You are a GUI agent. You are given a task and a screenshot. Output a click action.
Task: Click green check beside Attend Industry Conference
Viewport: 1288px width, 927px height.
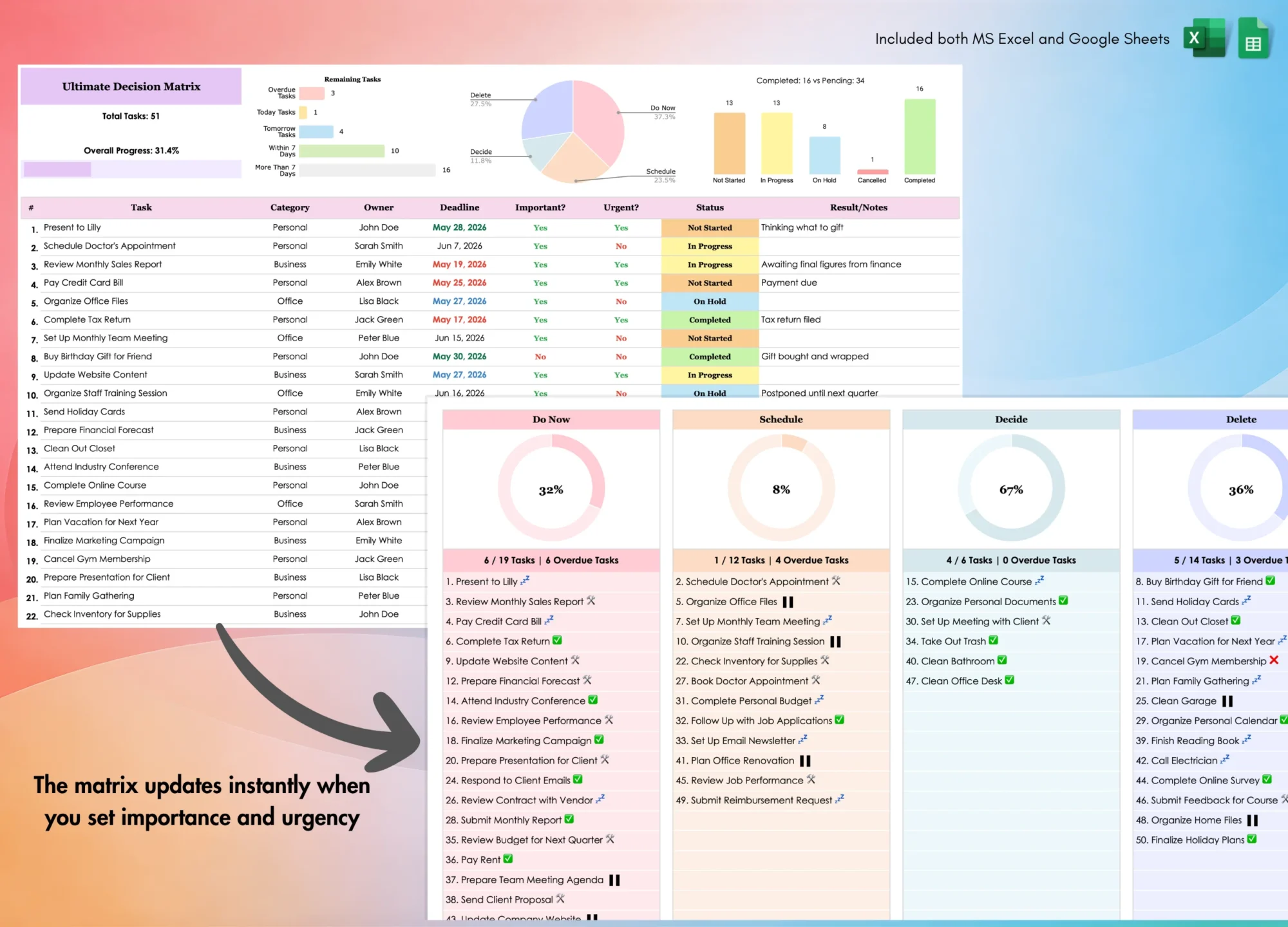pyautogui.click(x=593, y=700)
